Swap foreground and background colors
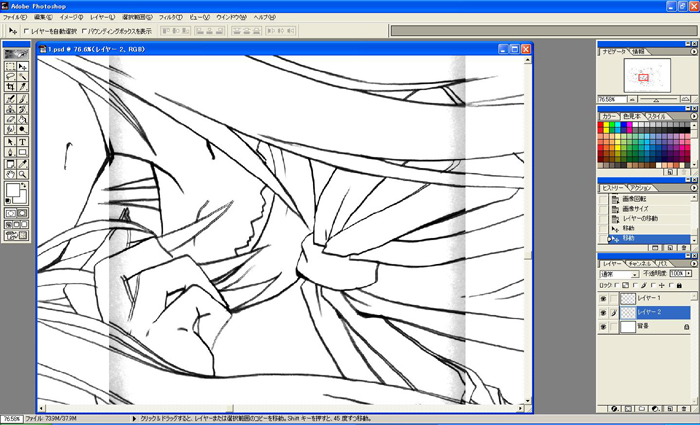Viewport: 700px width, 425px height. pyautogui.click(x=24, y=185)
